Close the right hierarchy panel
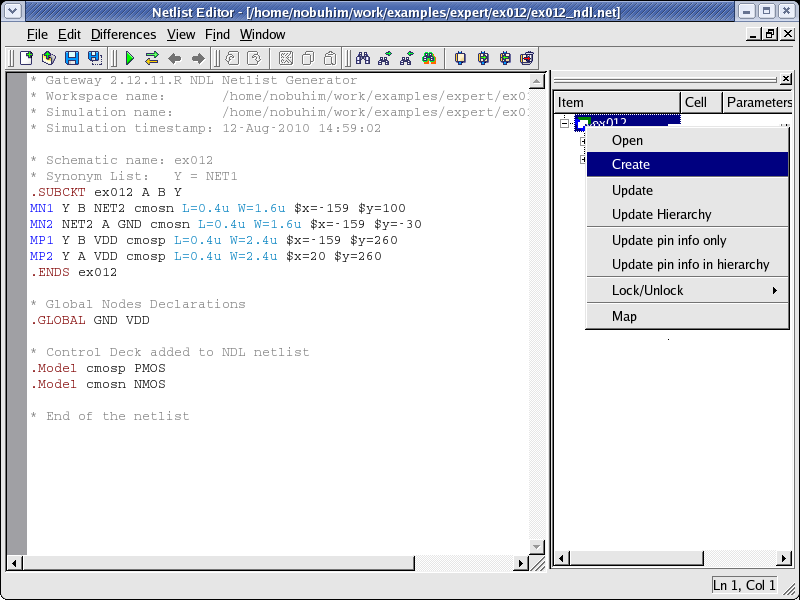Screen dimensions: 800x600 pos(788,79)
